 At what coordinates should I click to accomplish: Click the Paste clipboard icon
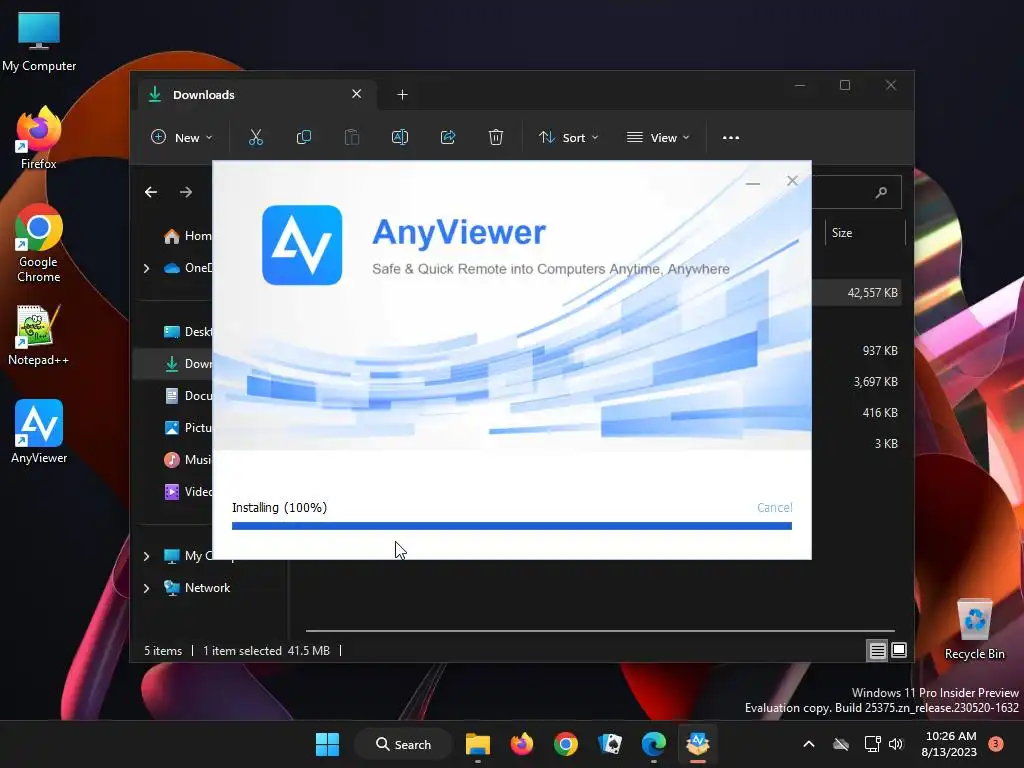[x=352, y=138]
